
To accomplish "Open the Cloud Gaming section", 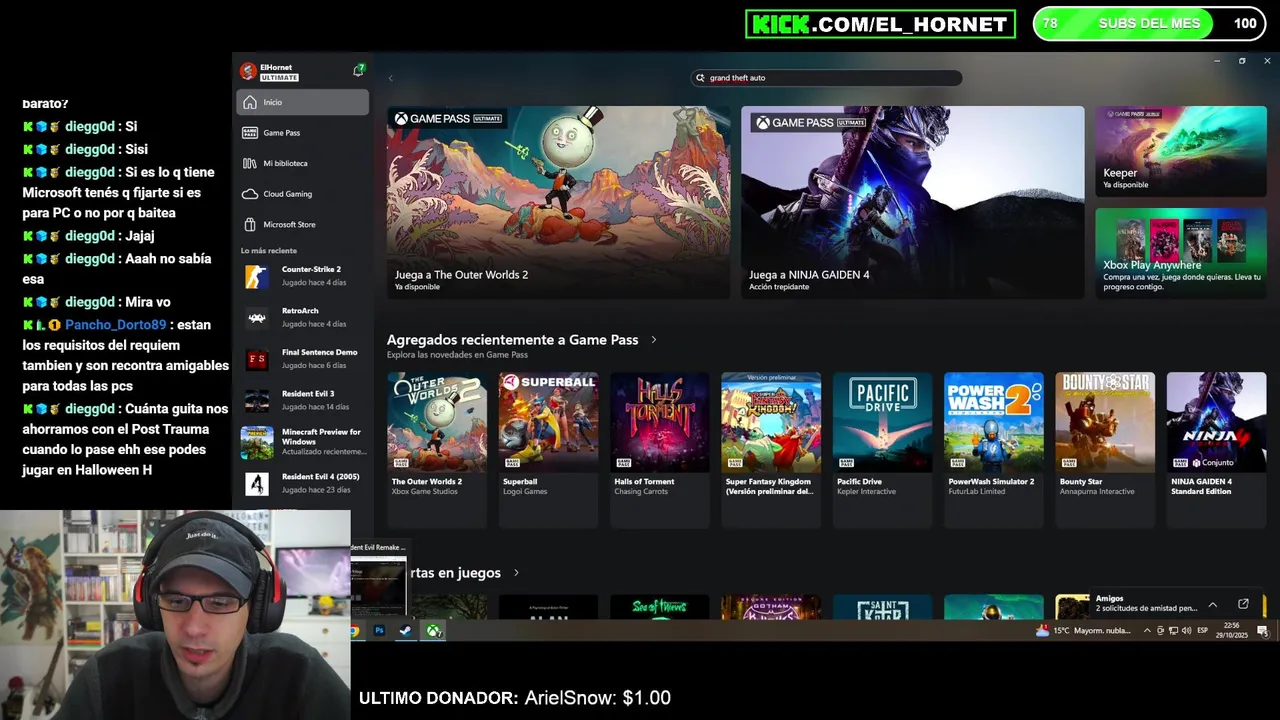I will (x=303, y=194).
